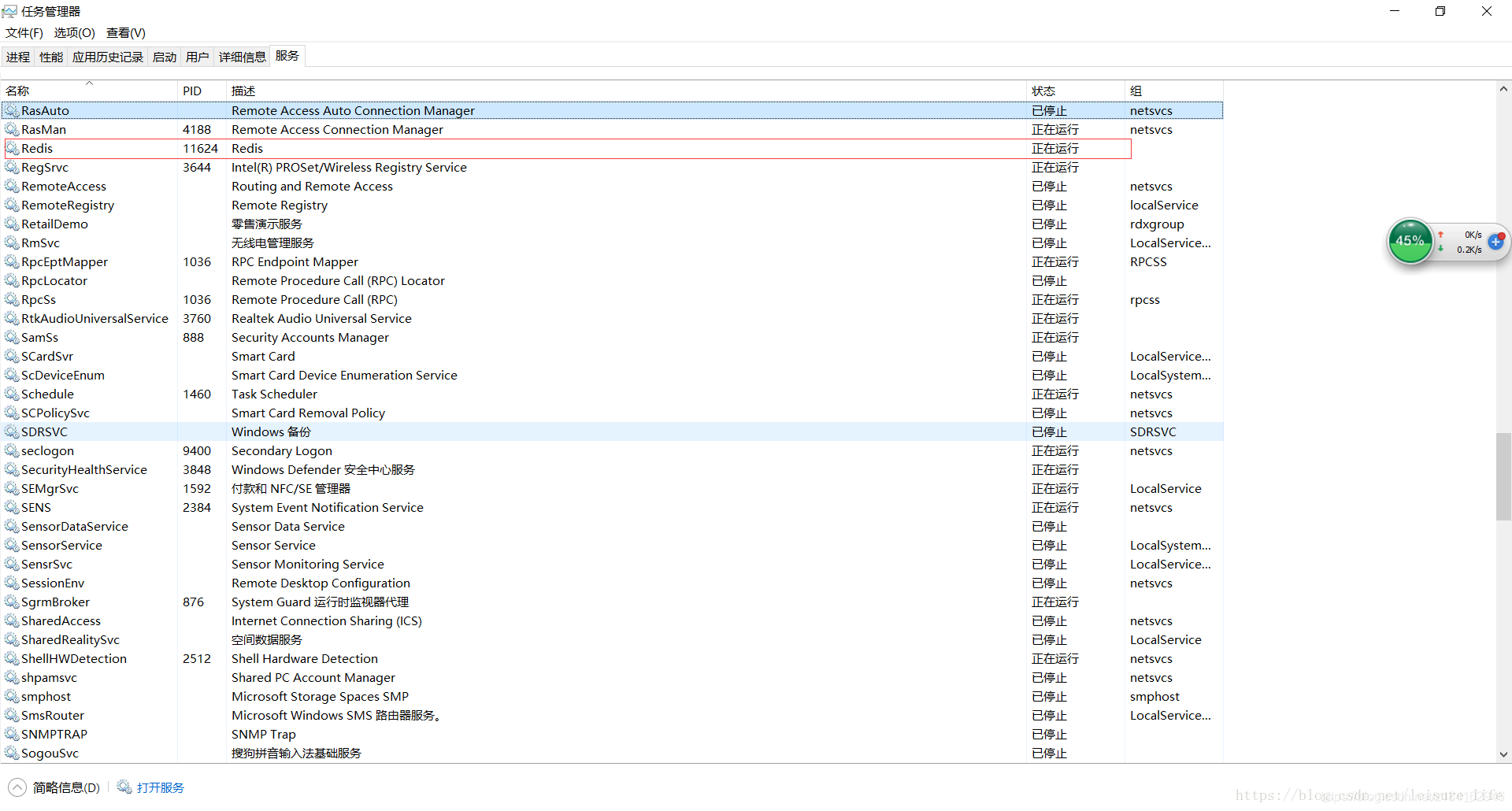Click the RpcEptMapper service gear icon
The image size is (1512, 811).
[x=12, y=262]
